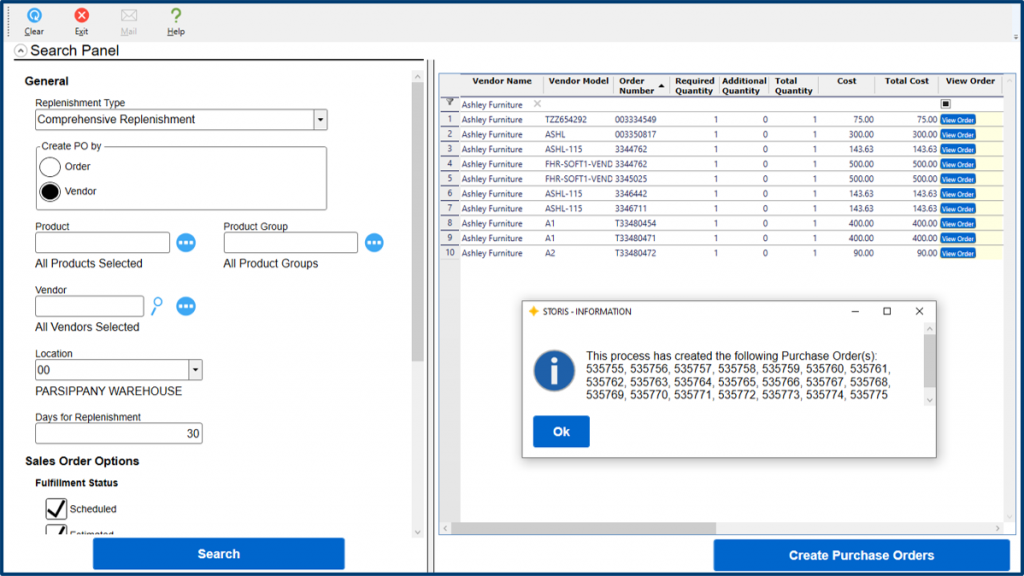Open Vendor selection ellipsis button
The height and width of the screenshot is (576, 1024).
pos(186,306)
